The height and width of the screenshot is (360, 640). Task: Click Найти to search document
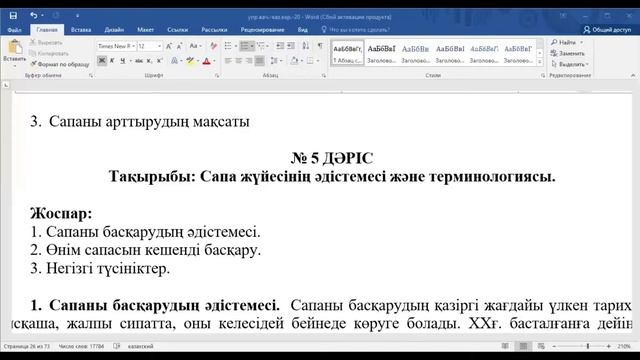(564, 42)
